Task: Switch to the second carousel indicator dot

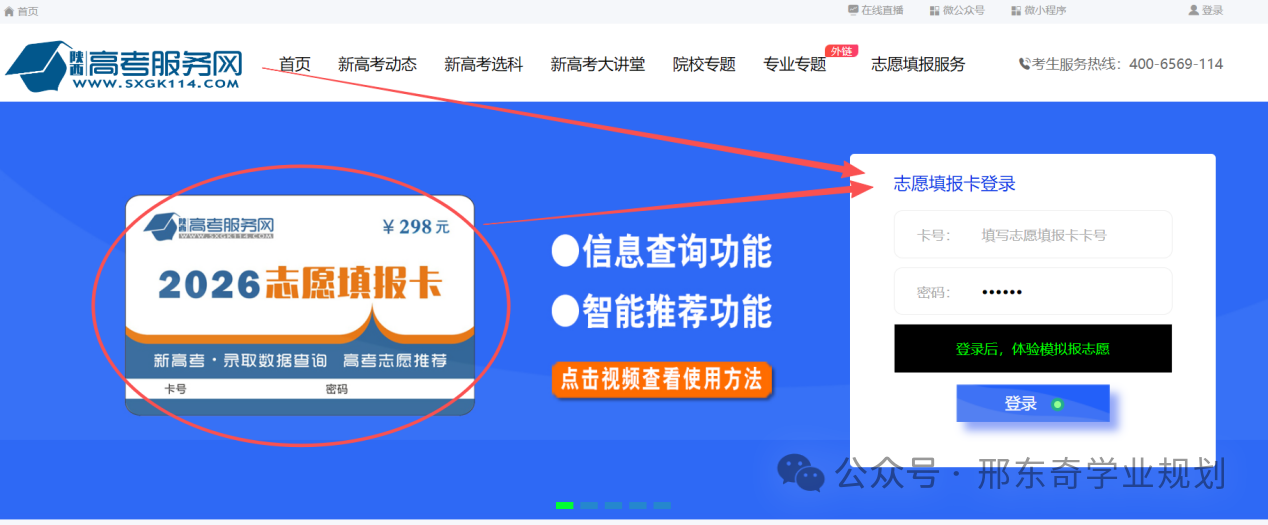Action: pos(589,505)
